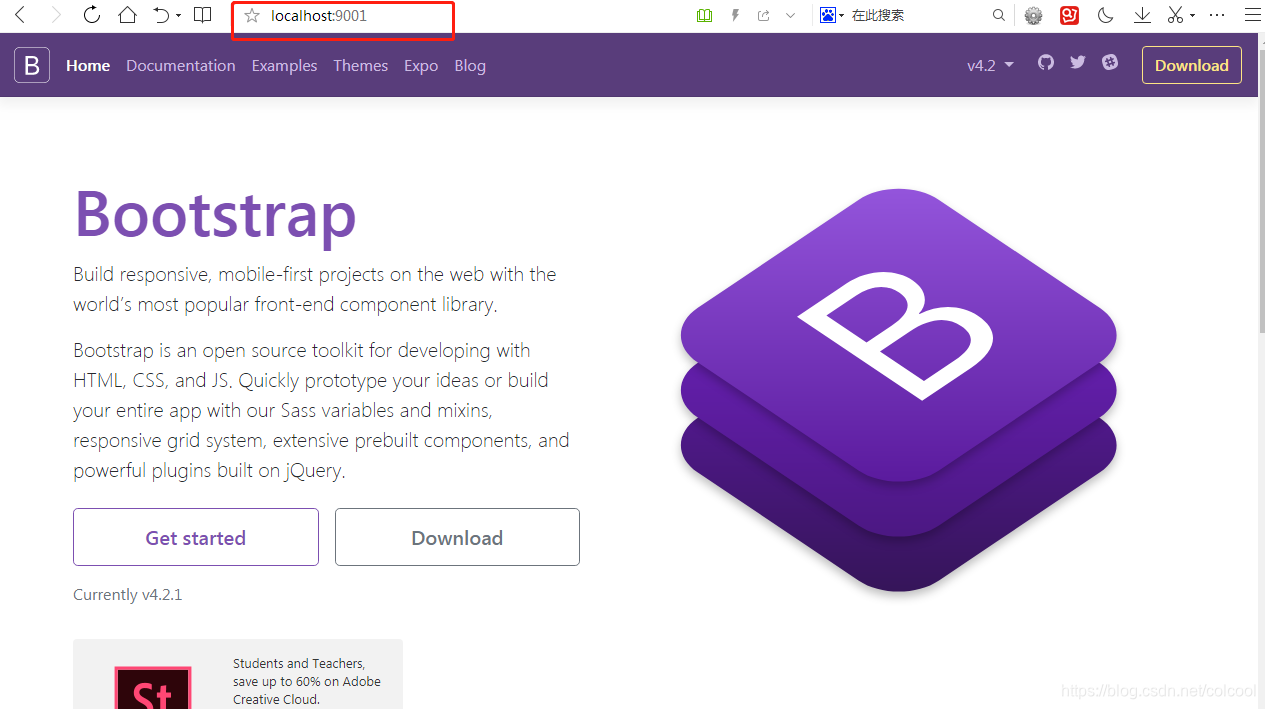Viewport: 1265px width, 709px height.
Task: Open Blog nav link
Action: pos(470,65)
